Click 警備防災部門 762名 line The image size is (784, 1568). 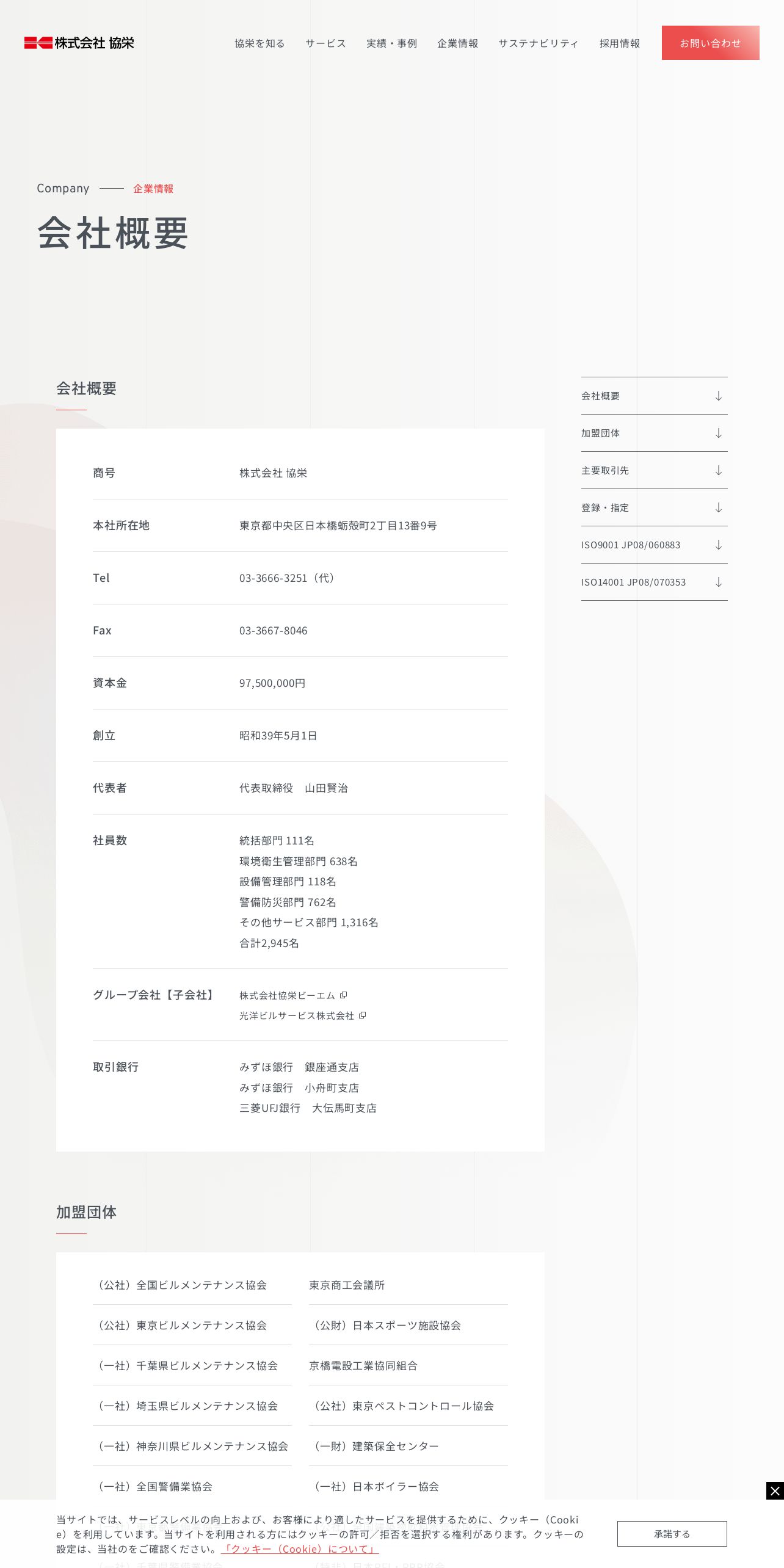point(288,902)
